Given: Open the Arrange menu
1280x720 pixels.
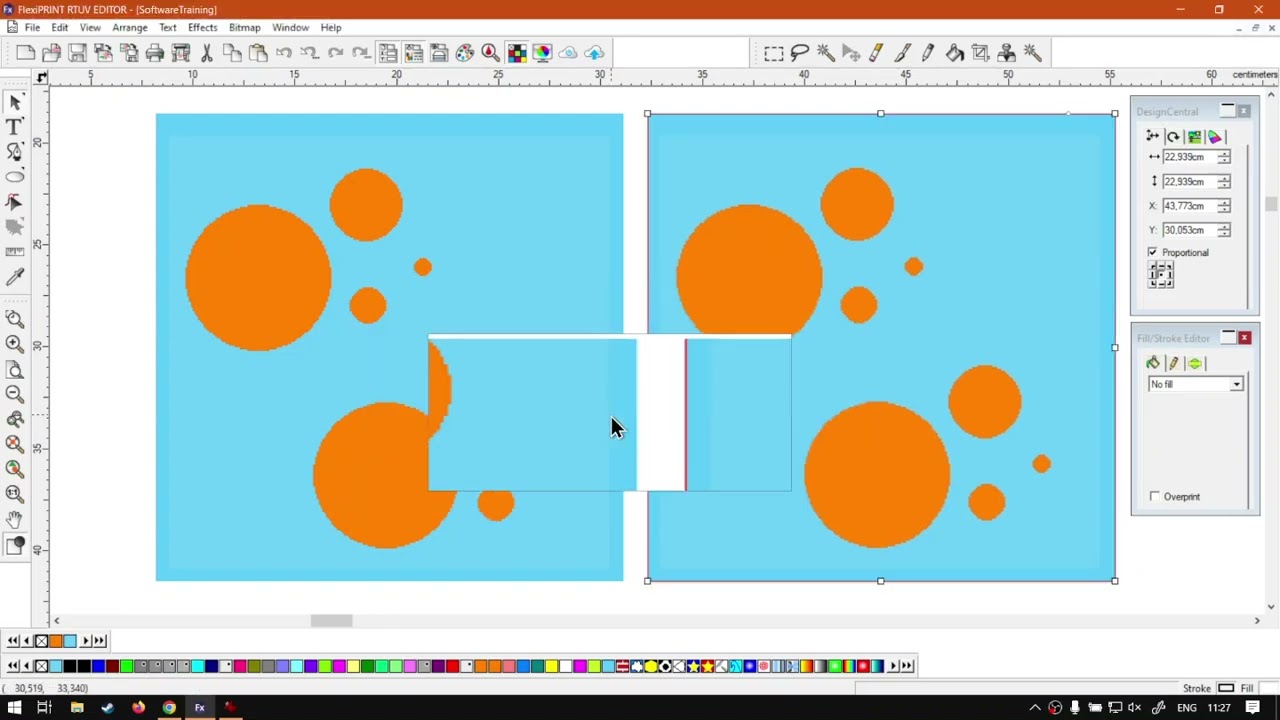Looking at the screenshot, I should (x=130, y=28).
